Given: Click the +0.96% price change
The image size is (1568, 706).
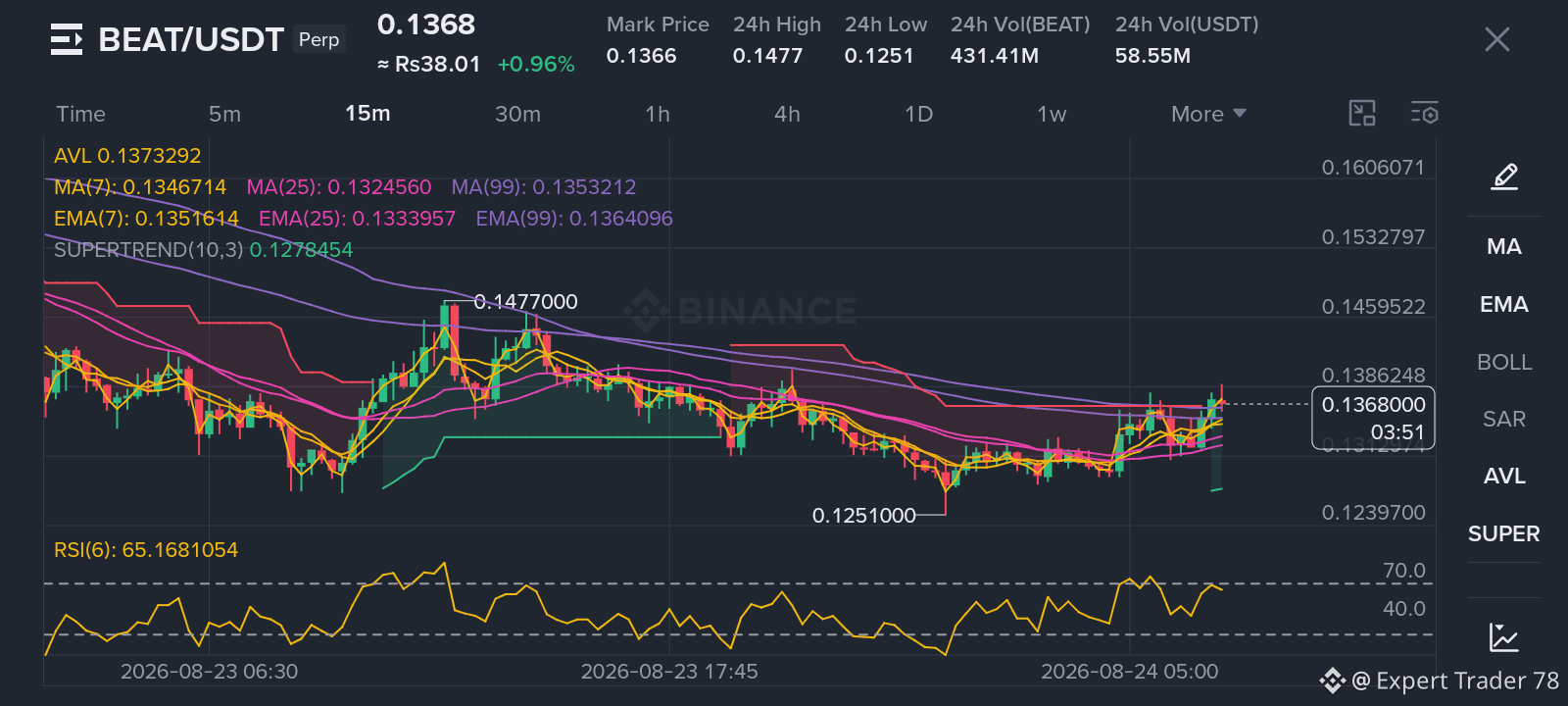Looking at the screenshot, I should (x=536, y=64).
